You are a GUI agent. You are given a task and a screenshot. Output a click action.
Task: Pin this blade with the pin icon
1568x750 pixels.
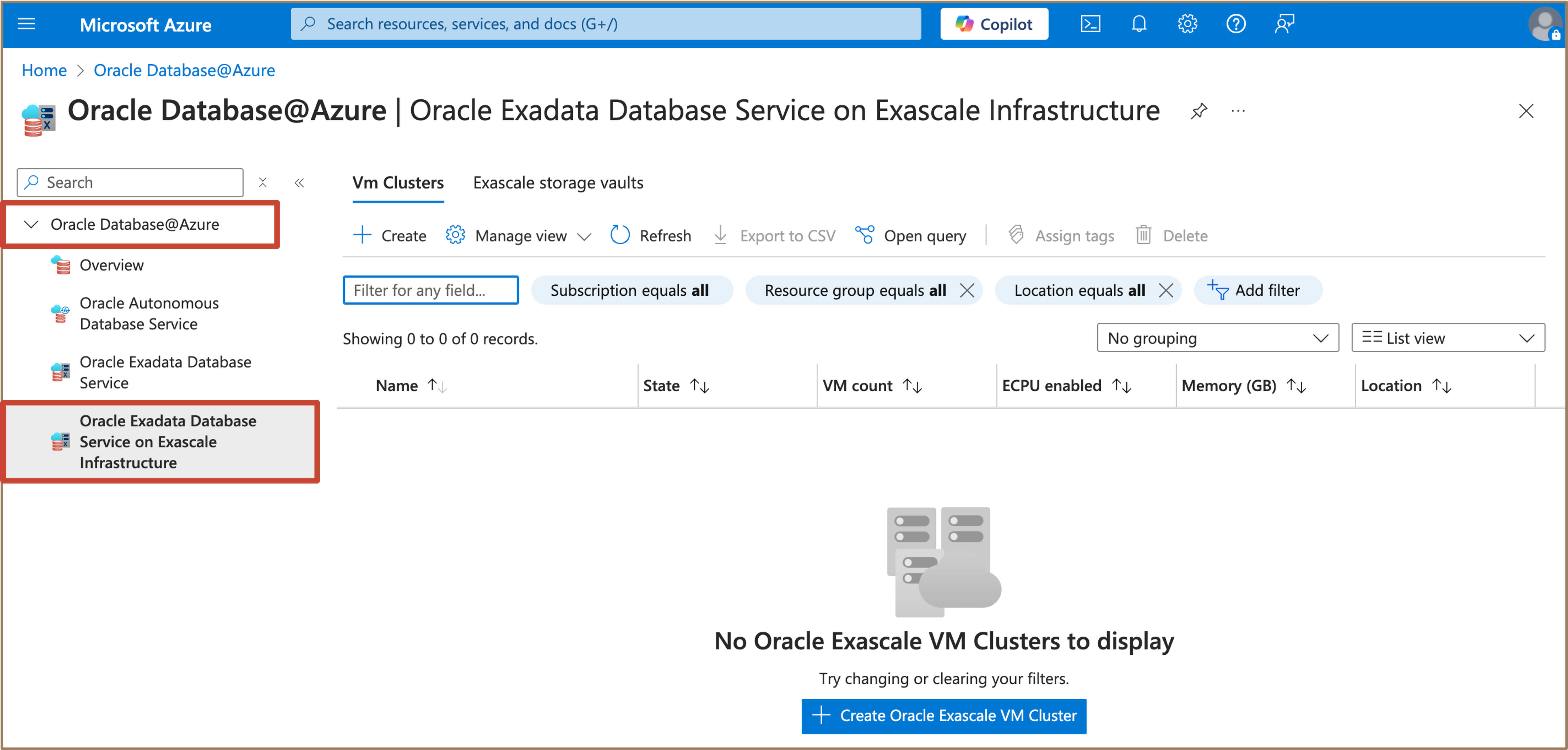1198,111
